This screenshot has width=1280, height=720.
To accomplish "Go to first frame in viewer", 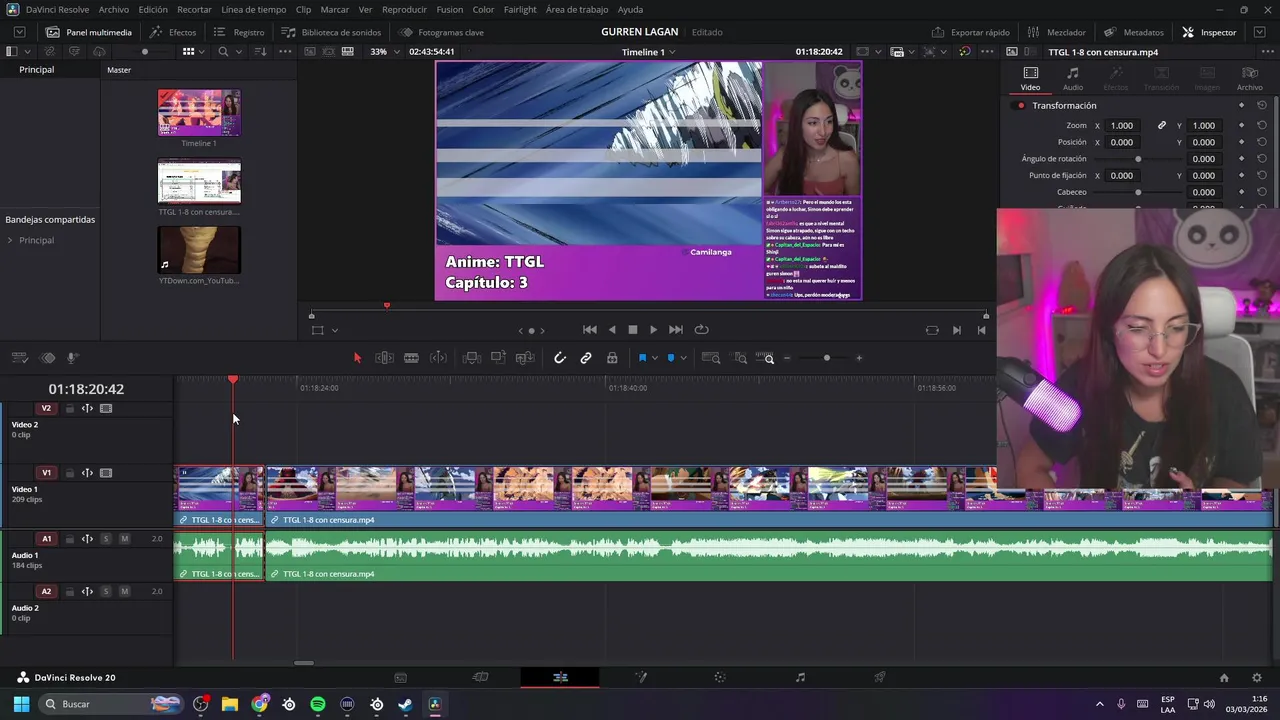I will pyautogui.click(x=590, y=330).
